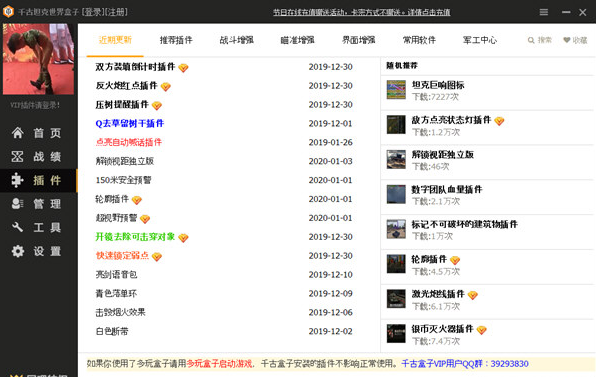This screenshot has width=596, height=377.
Task: Open the 战绩 battle record icon
Action: pos(17,157)
